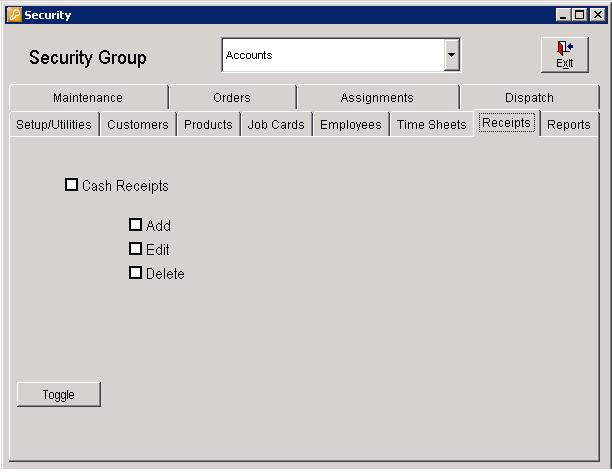Switch to the Time Sheets tab
612x474 pixels.
coord(431,125)
